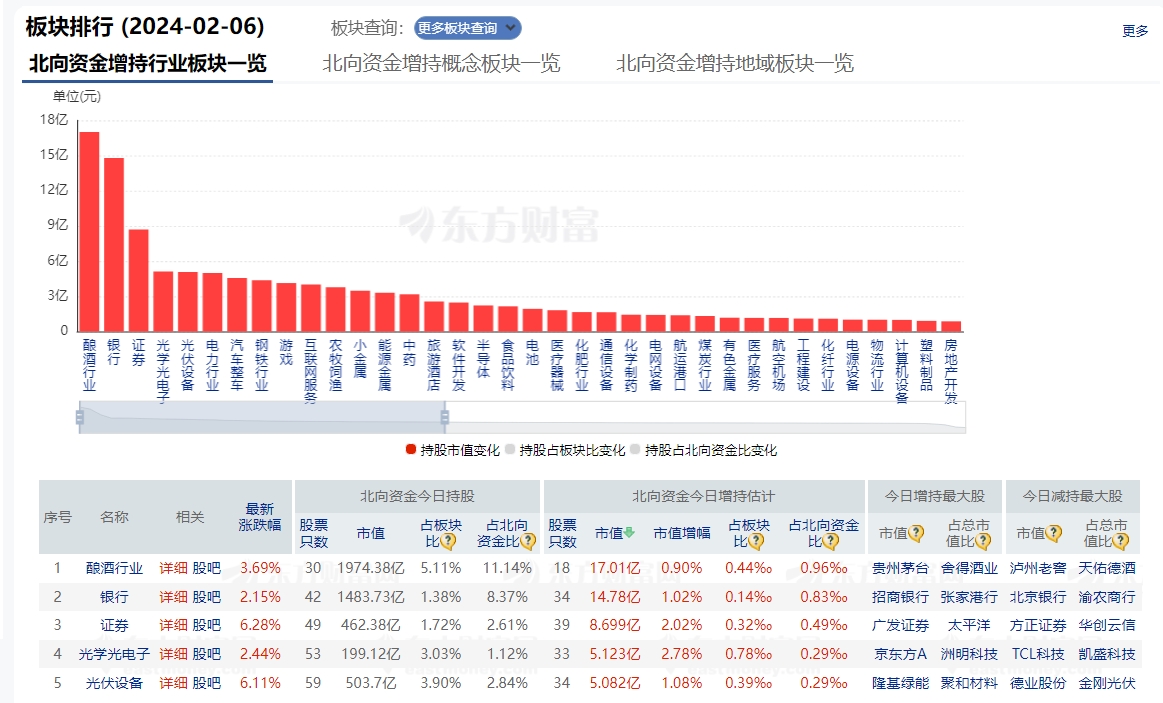Screen dimensions: 1163x703
Task: Toggle 持股占北向资金比变化 legend series
Action: coord(703,450)
